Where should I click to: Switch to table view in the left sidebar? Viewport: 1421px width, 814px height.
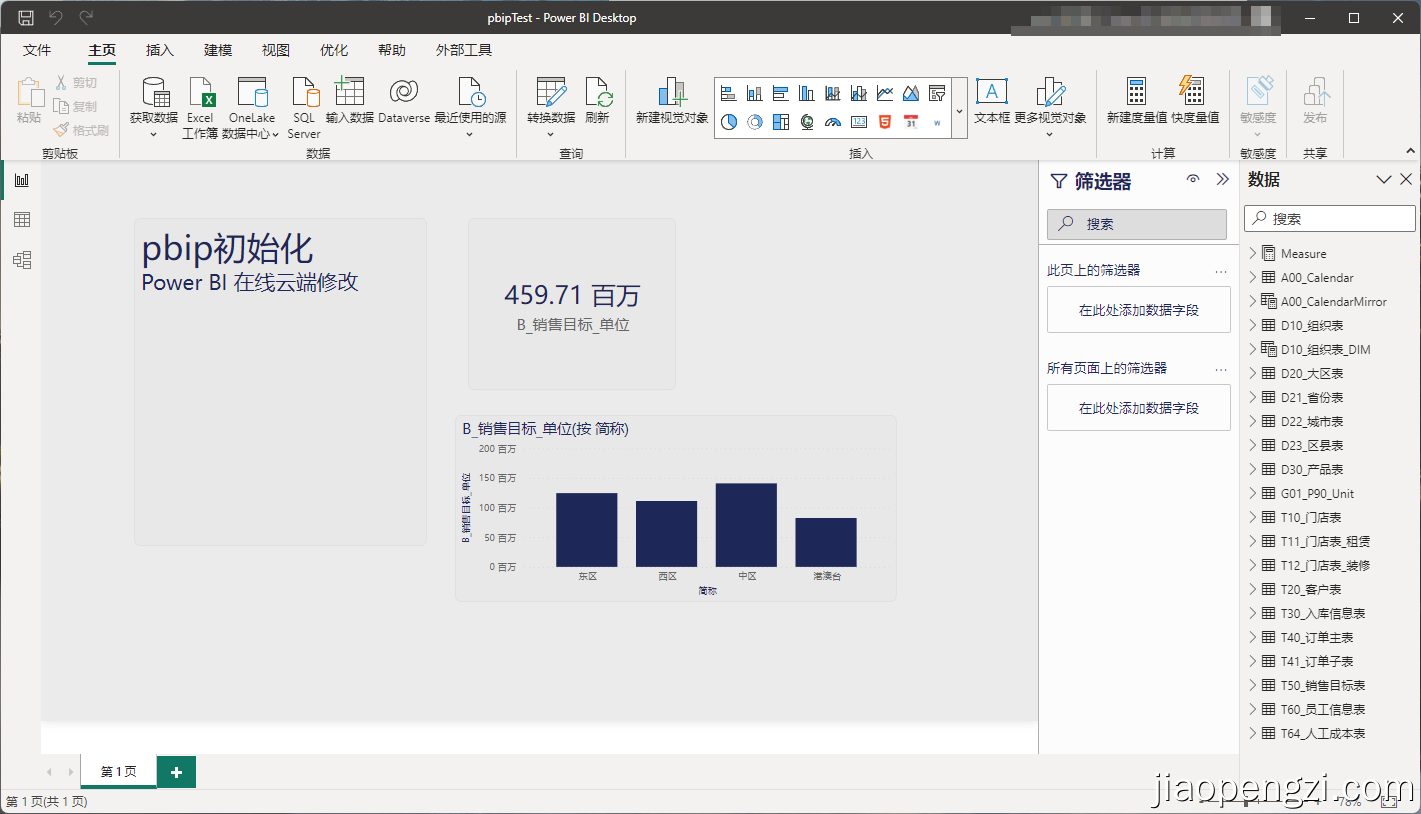21,220
